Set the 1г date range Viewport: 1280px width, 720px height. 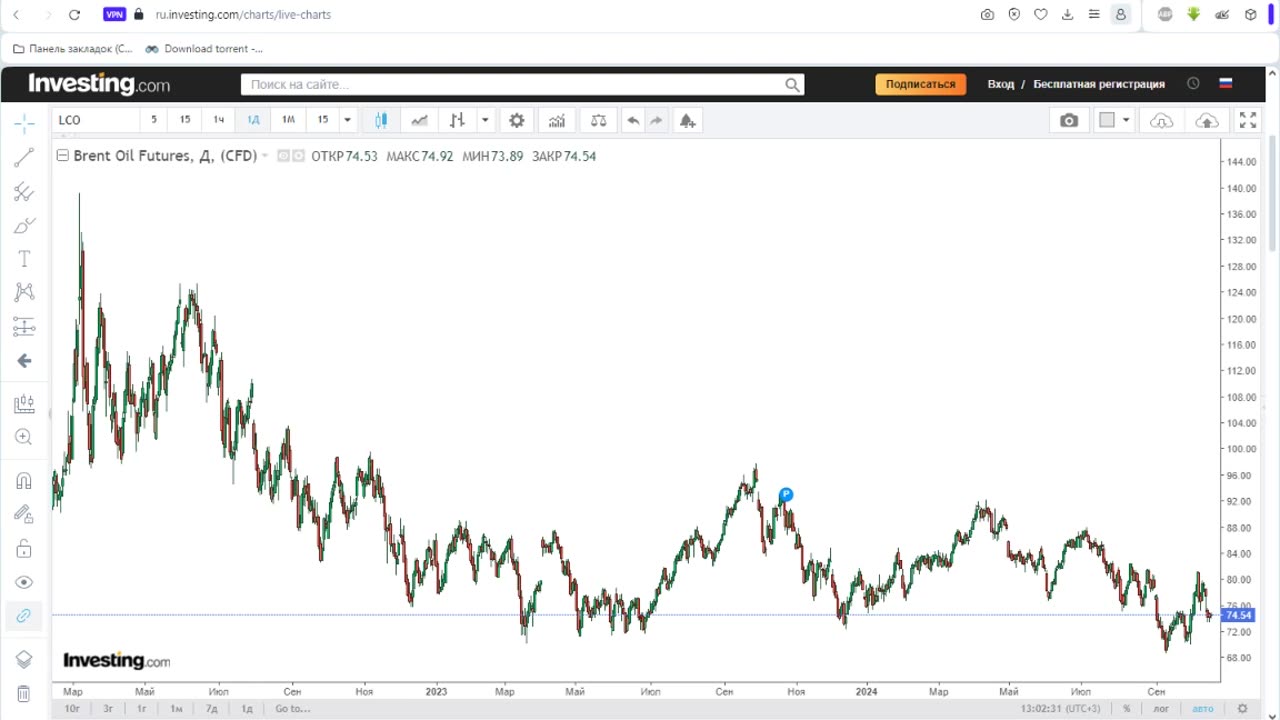(142, 708)
